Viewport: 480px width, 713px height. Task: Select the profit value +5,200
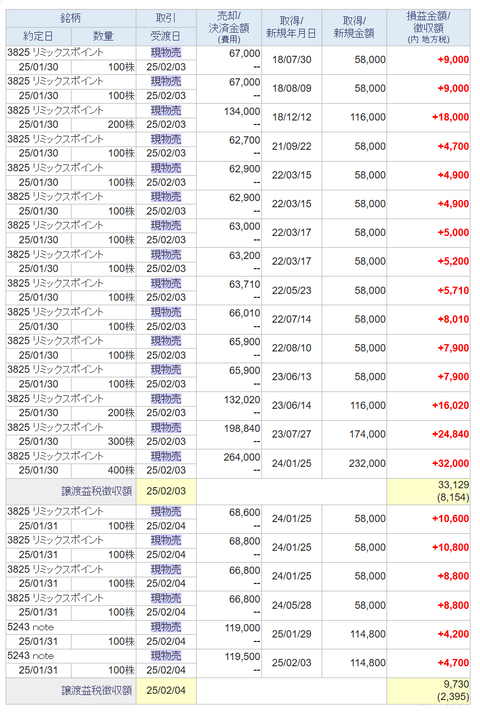453,261
